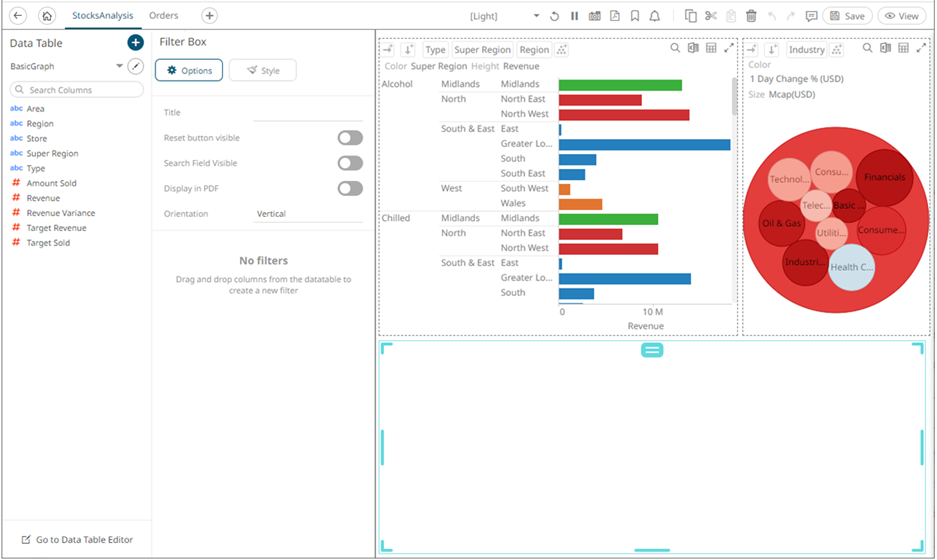The height and width of the screenshot is (560, 937).
Task: Delete selection with the trash icon
Action: pyautogui.click(x=751, y=16)
